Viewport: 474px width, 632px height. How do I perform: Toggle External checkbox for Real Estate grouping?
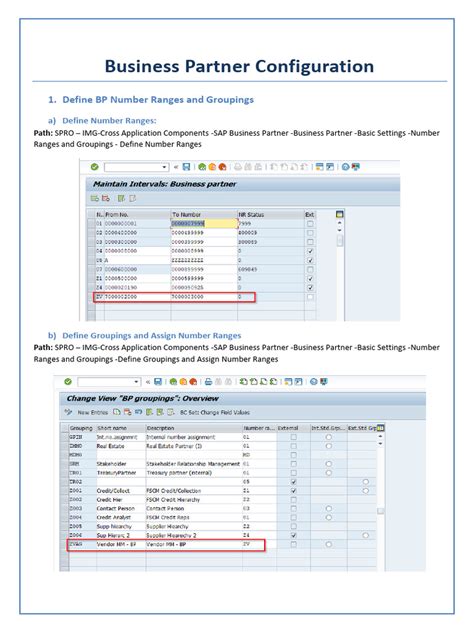294,446
